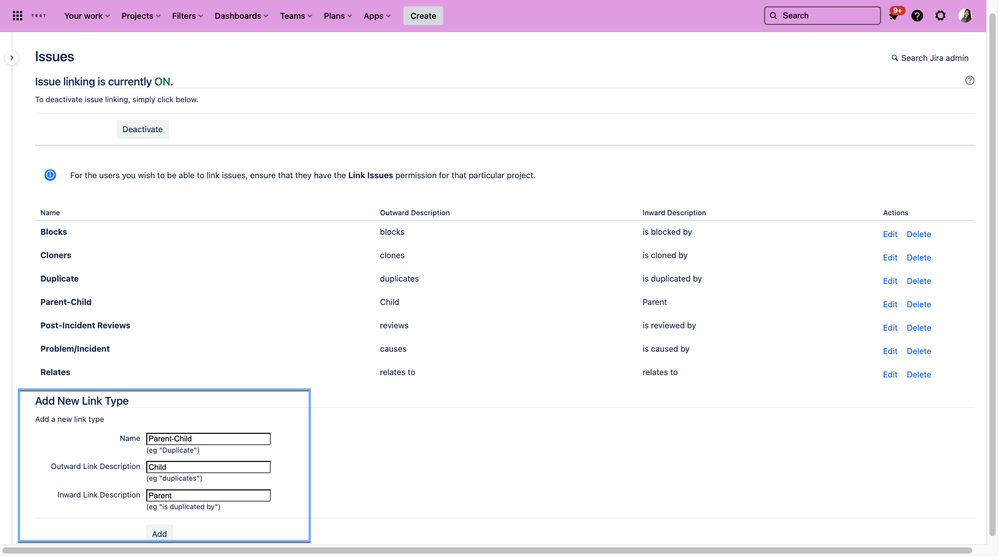Screen dimensions: 998x556
Task: Open the Your work dropdown
Action: [x=87, y=16]
